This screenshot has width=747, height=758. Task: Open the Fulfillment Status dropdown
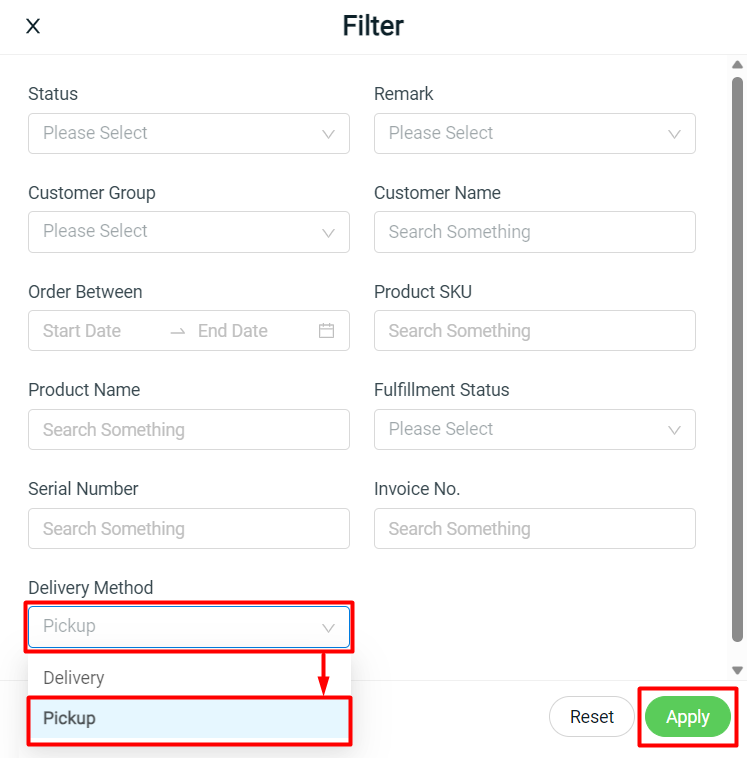(x=535, y=429)
